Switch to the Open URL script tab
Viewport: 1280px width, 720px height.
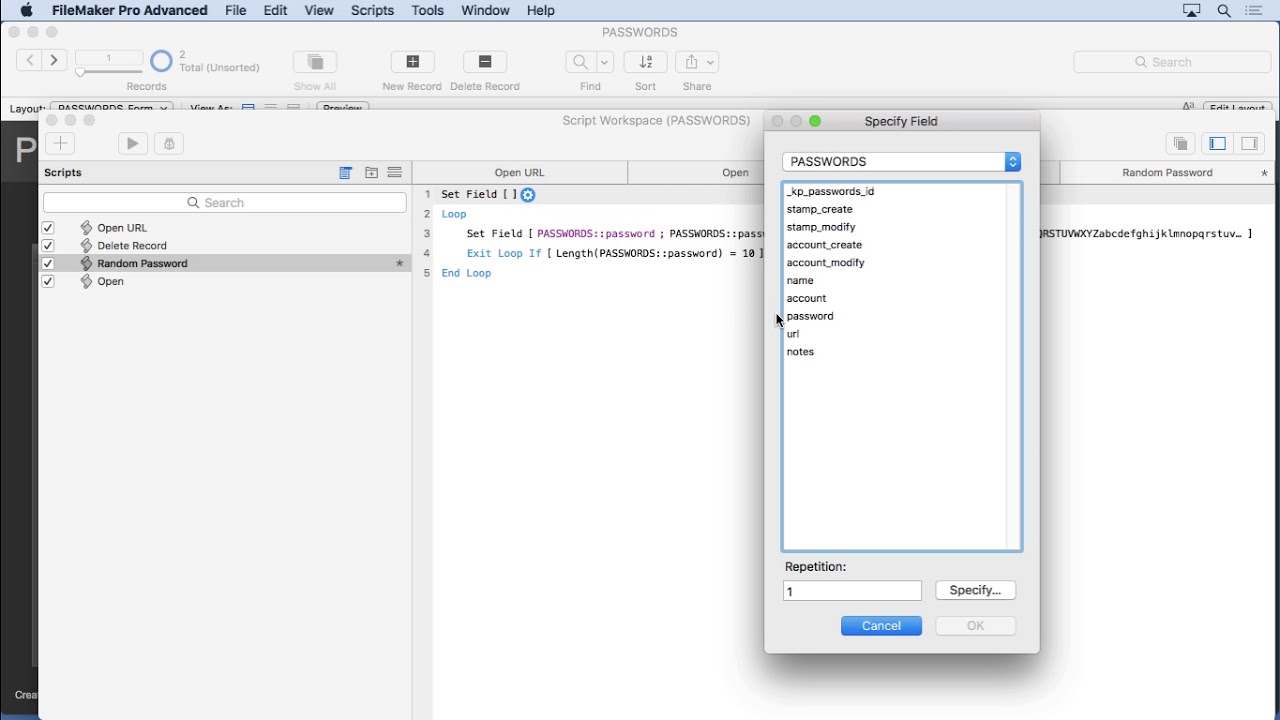click(x=520, y=173)
